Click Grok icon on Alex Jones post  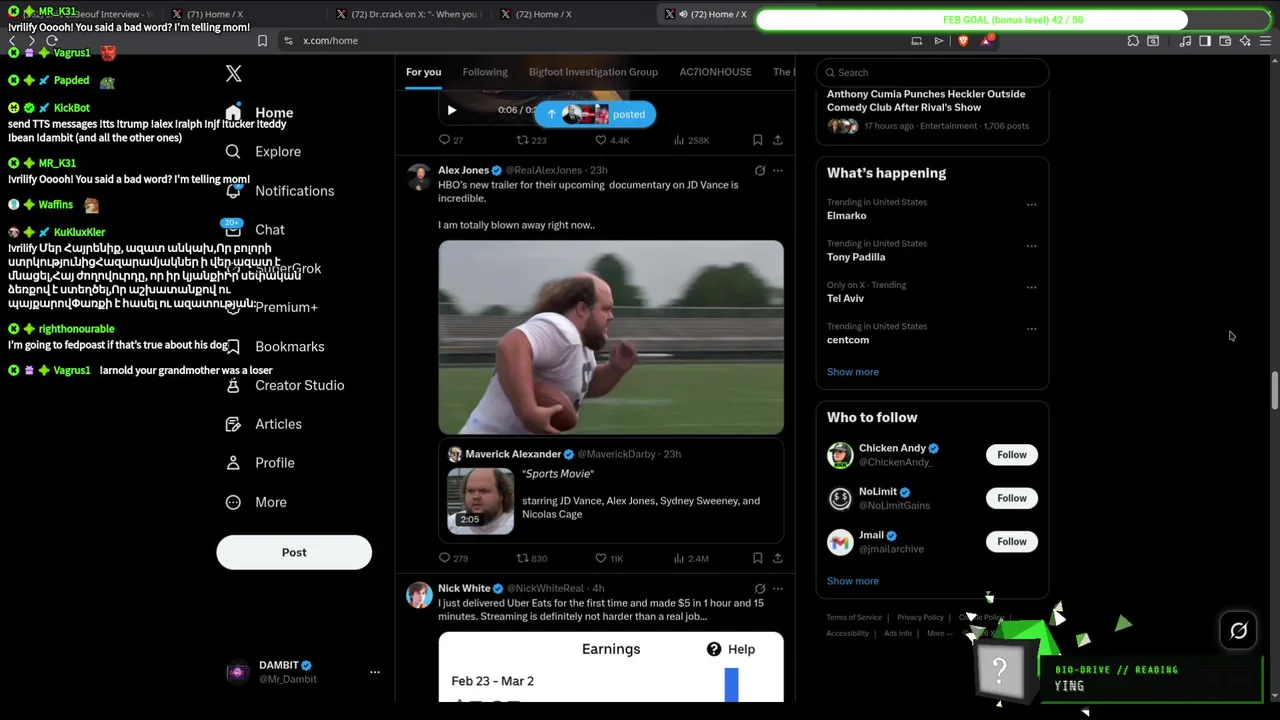tap(760, 171)
